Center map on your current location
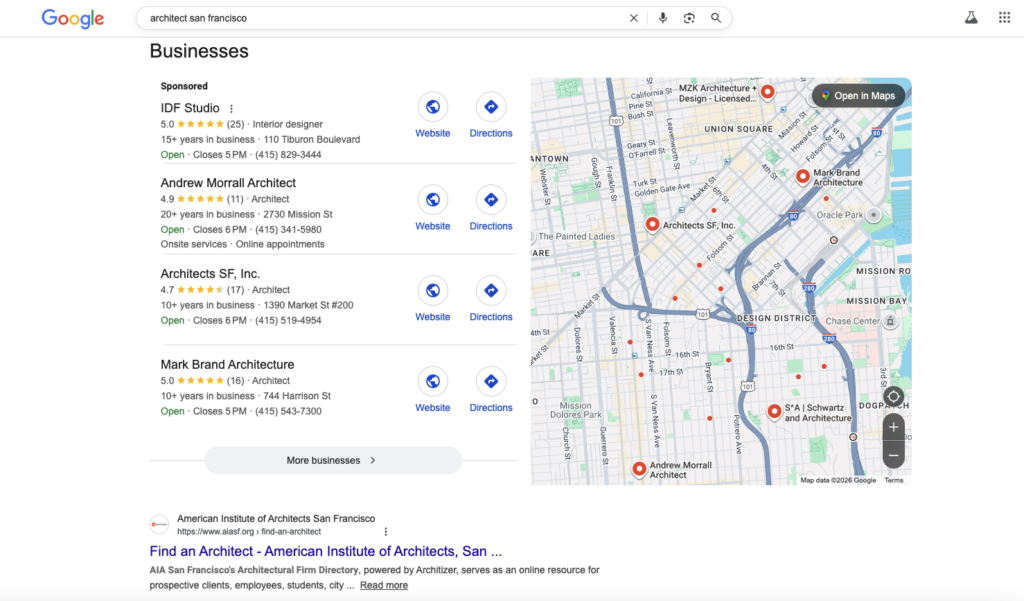Viewport: 1024px width, 601px height. coord(894,396)
